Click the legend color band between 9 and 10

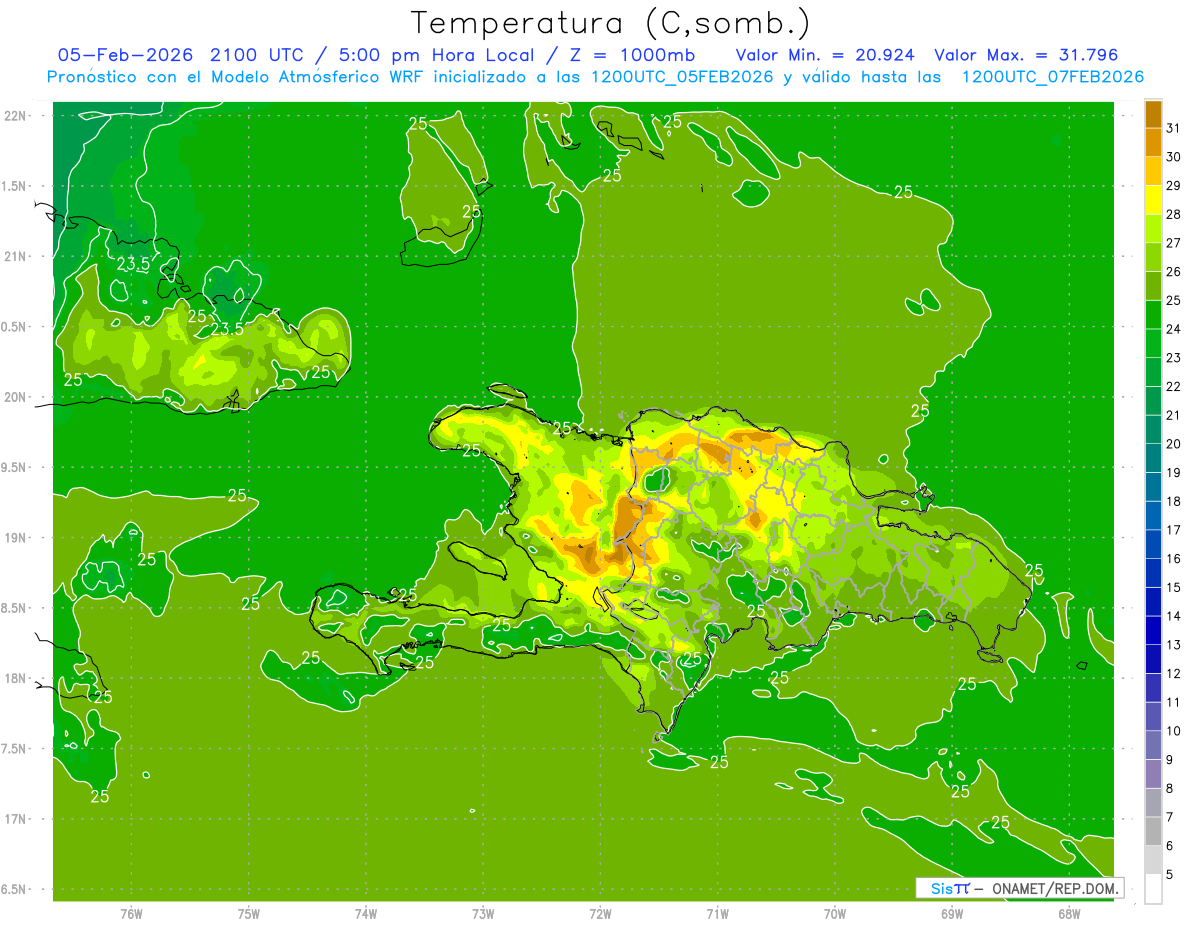pos(1153,746)
